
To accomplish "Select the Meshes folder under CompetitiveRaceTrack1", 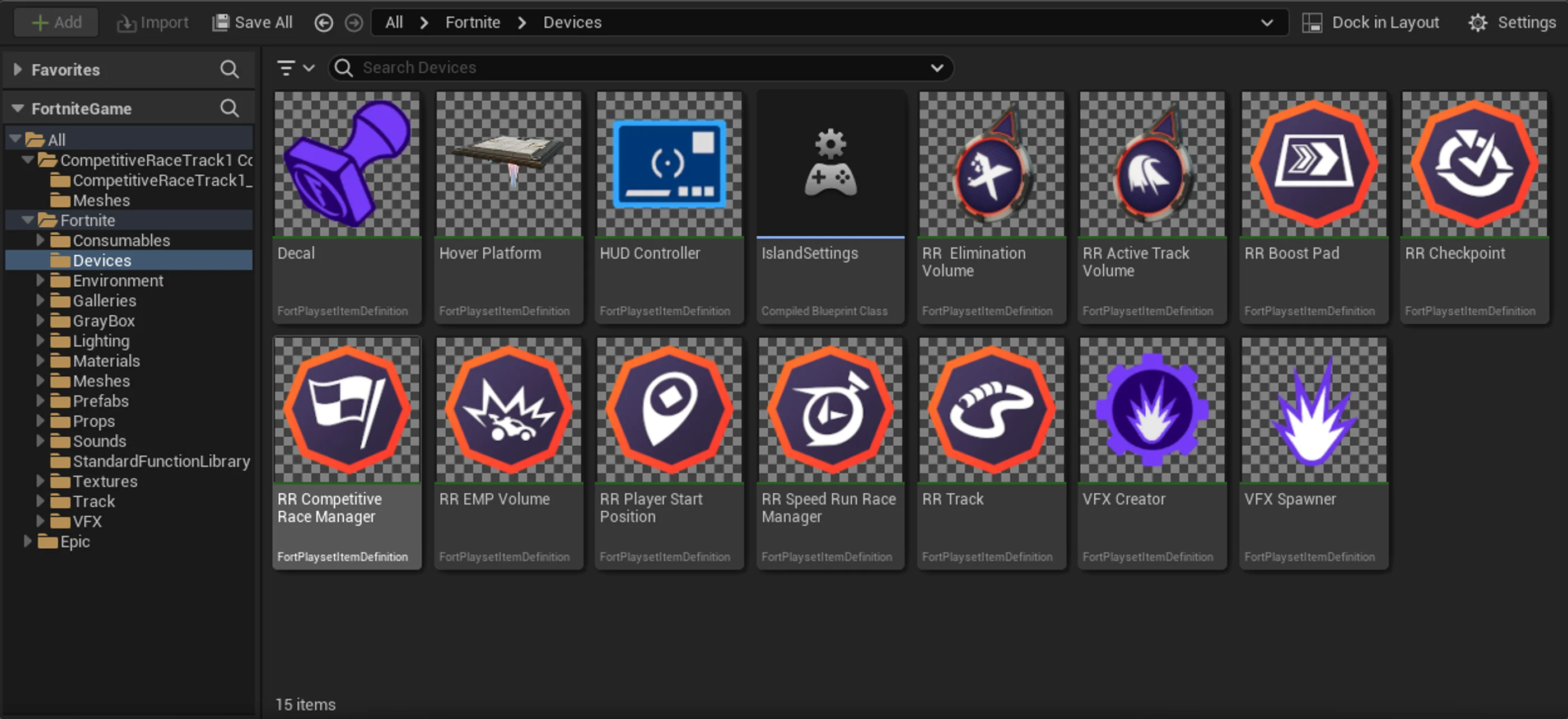I will 90,200.
